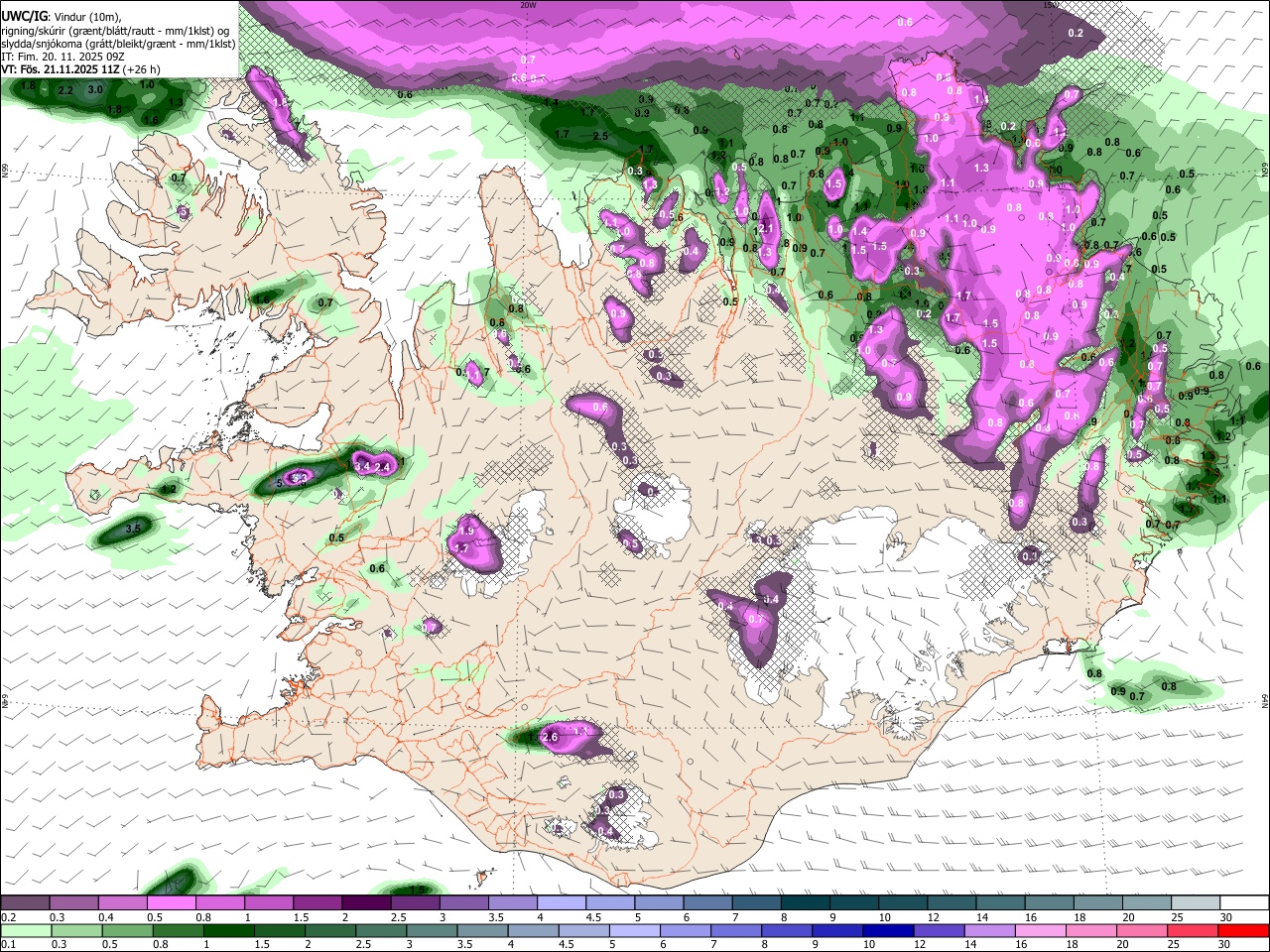Click the '0.1' label starting the rain legend
Screen dimensions: 1270x952
(x=9, y=945)
